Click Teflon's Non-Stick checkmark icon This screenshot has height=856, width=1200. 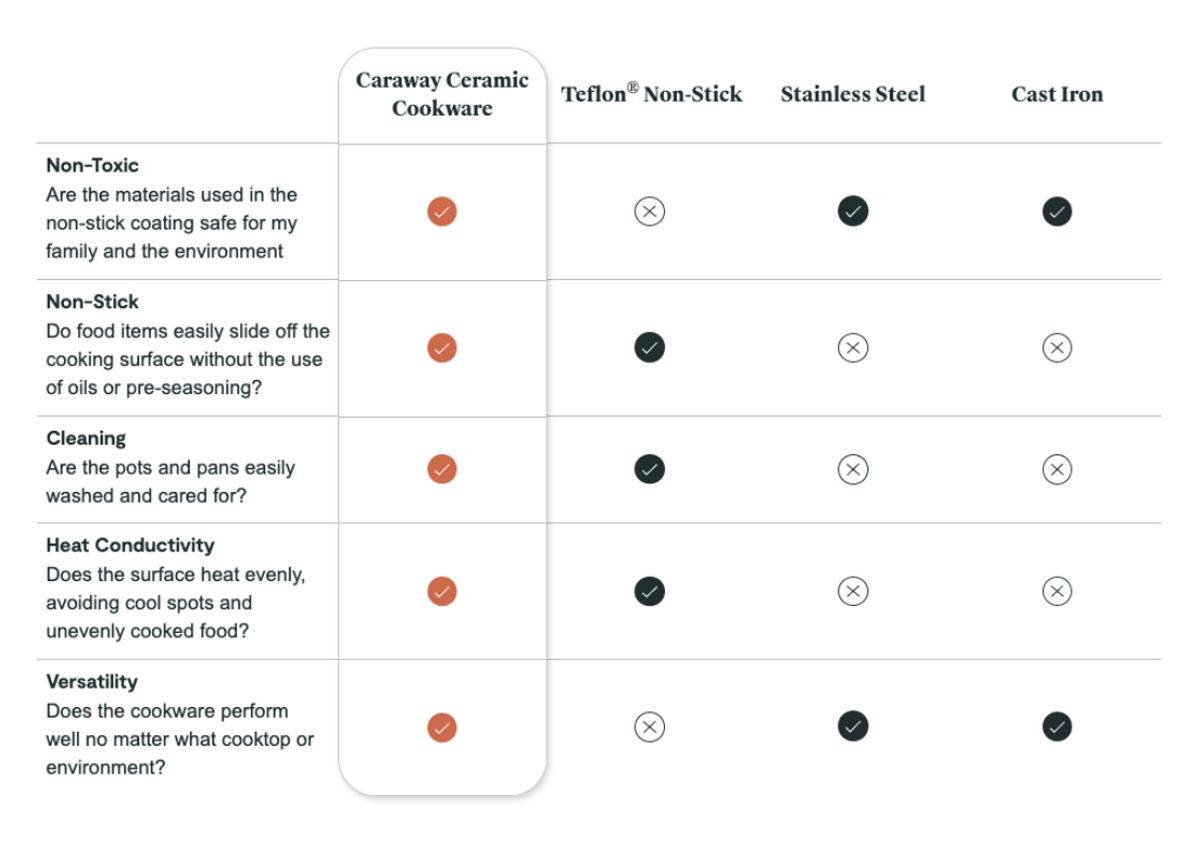click(650, 347)
